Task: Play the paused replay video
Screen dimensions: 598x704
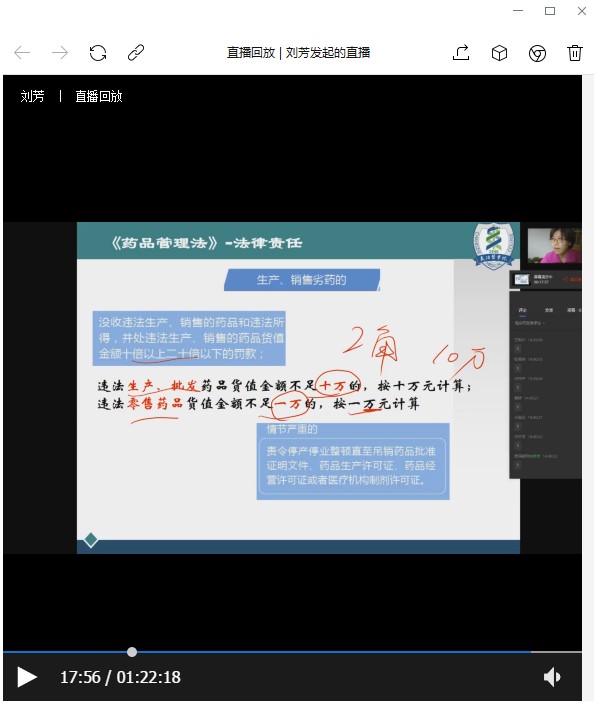Action: pos(26,677)
